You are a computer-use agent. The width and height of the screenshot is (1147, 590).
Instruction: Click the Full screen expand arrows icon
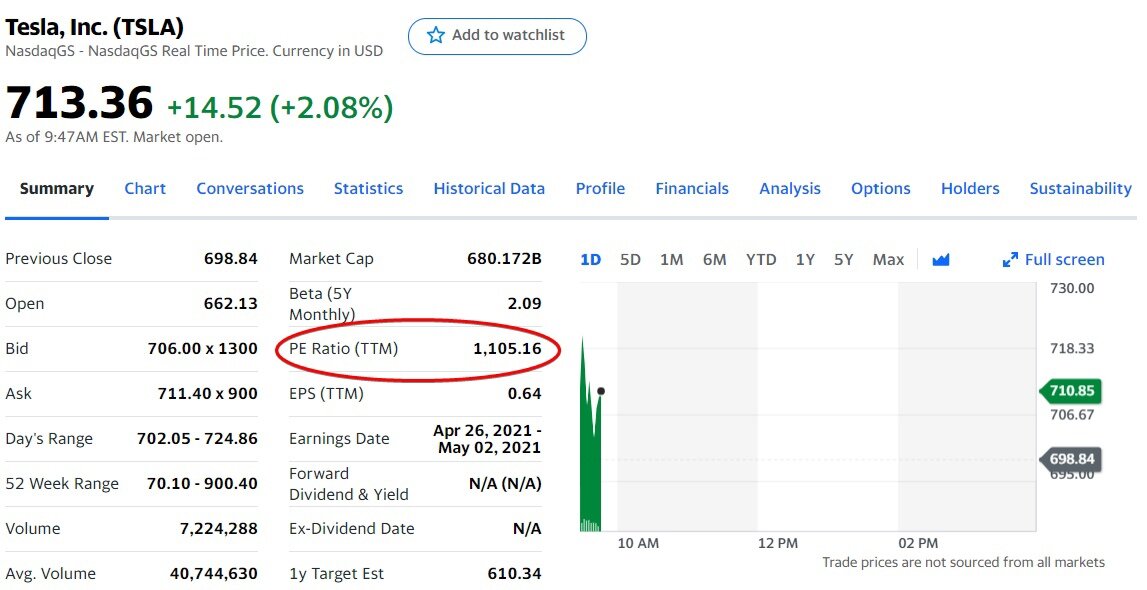point(1010,260)
